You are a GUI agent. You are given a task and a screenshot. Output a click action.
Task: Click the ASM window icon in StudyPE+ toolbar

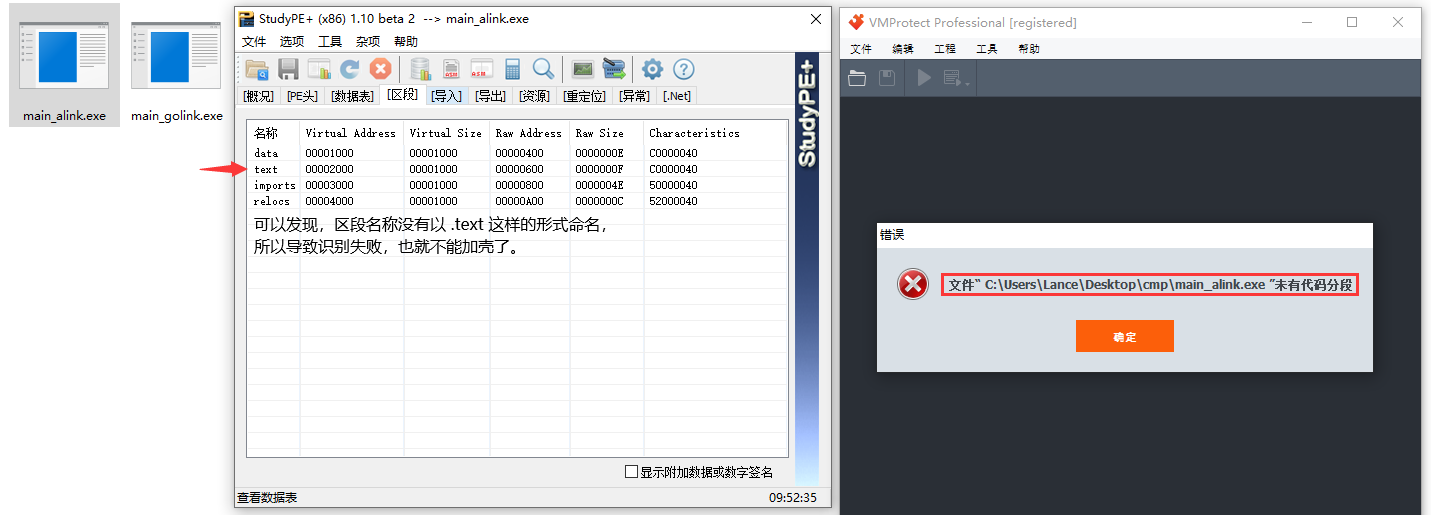click(x=482, y=69)
